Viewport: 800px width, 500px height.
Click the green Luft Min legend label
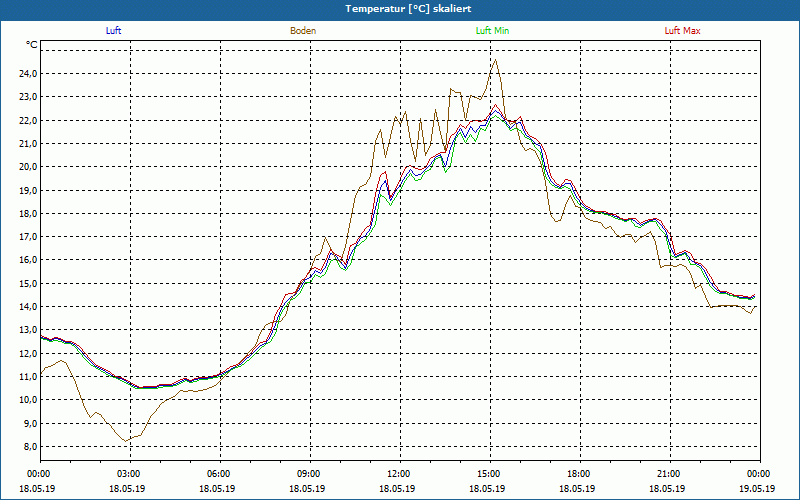click(x=492, y=31)
